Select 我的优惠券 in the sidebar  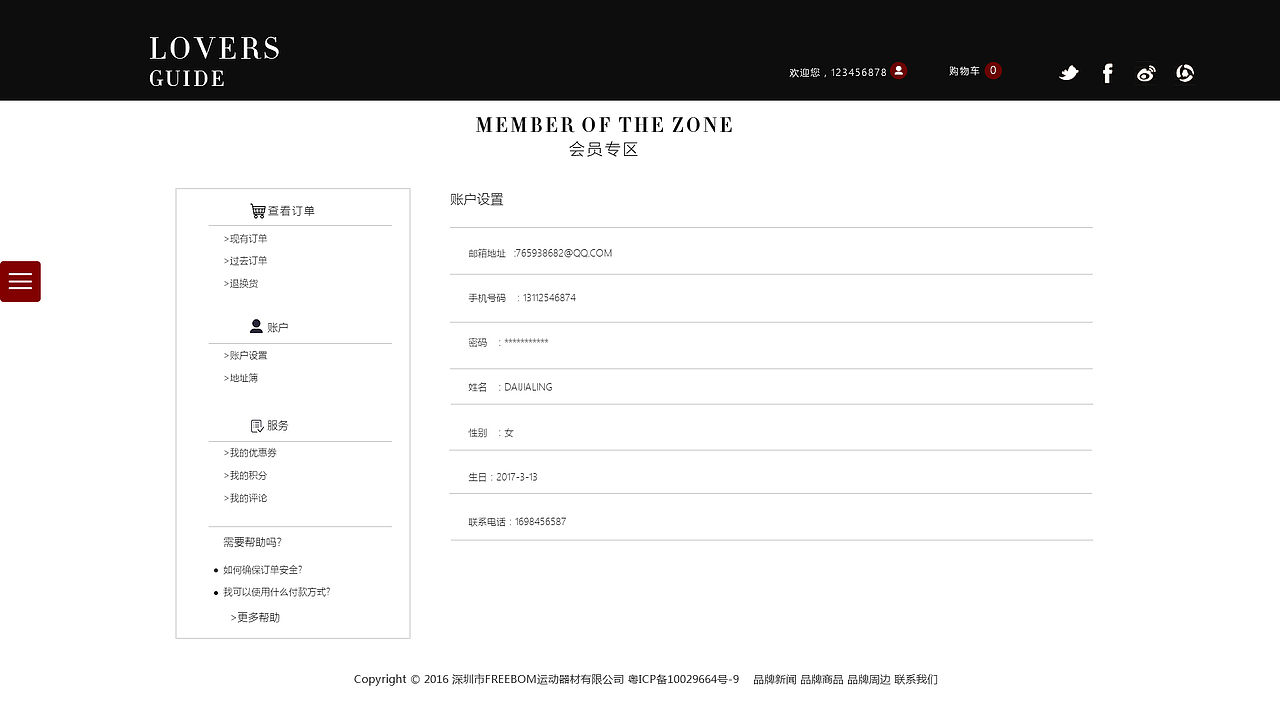pyautogui.click(x=250, y=453)
